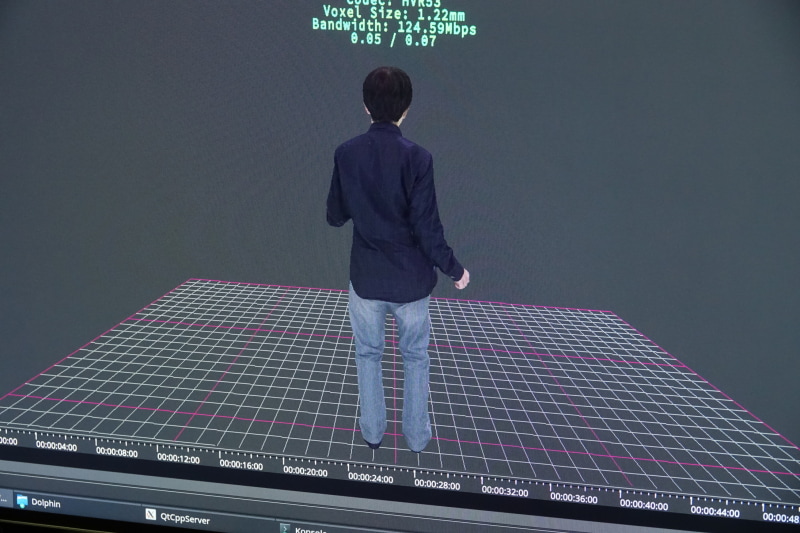Viewport: 800px width, 533px height.
Task: Click the 0.05 / 0.07 value text
Action: 393,39
